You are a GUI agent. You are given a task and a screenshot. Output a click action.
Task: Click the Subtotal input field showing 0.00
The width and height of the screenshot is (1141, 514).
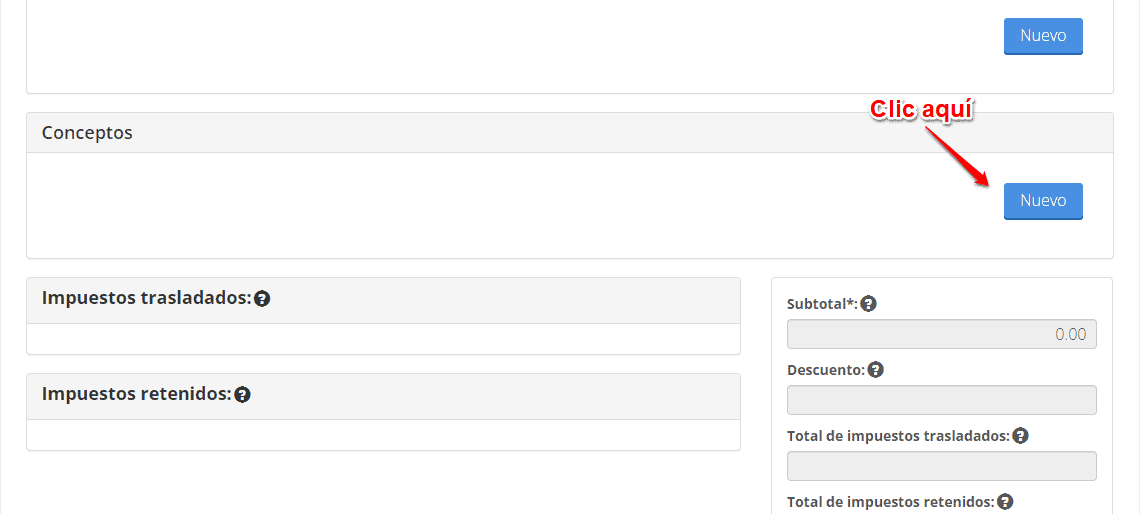pos(942,334)
